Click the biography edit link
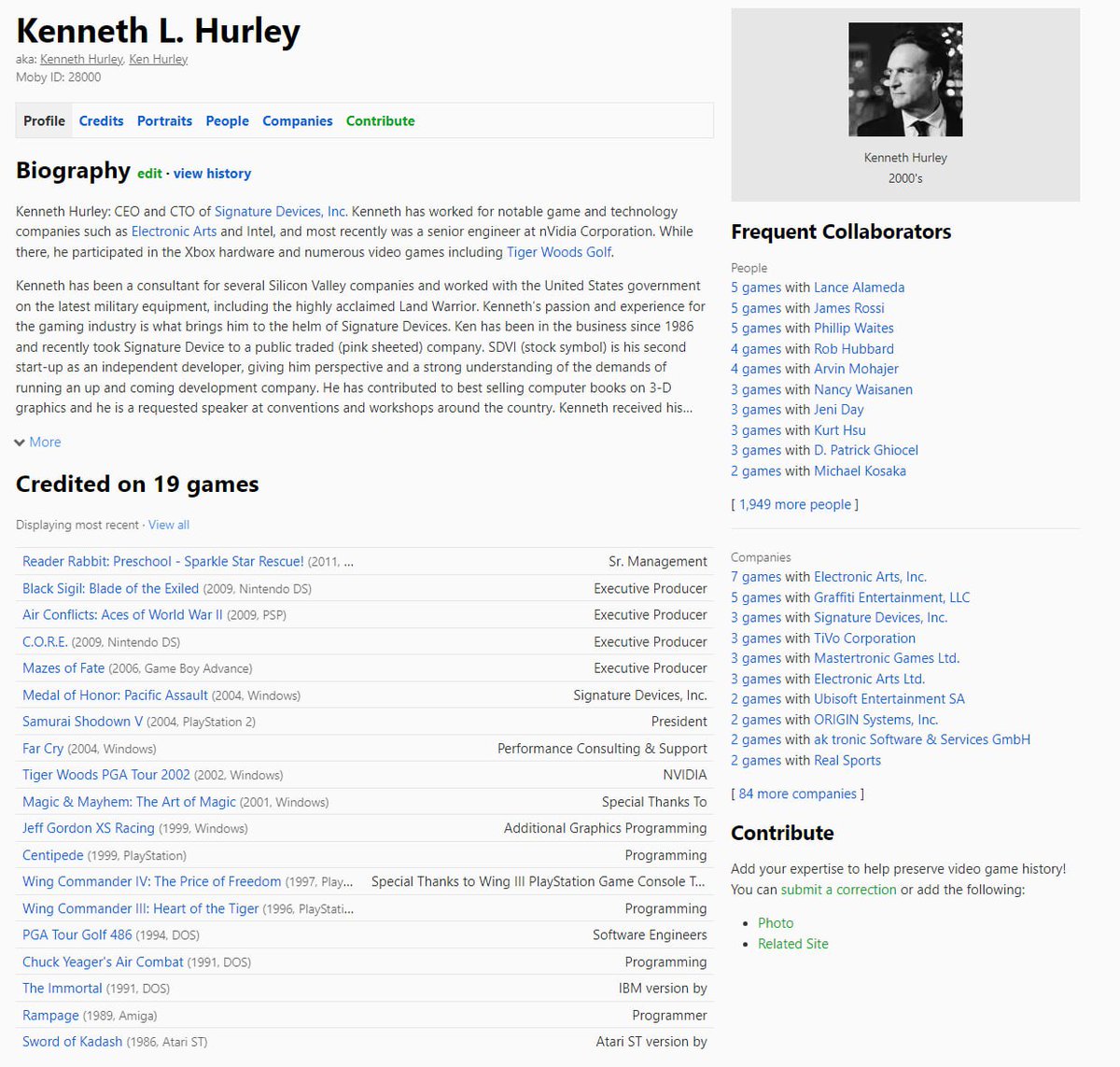1120x1067 pixels. pyautogui.click(x=149, y=174)
